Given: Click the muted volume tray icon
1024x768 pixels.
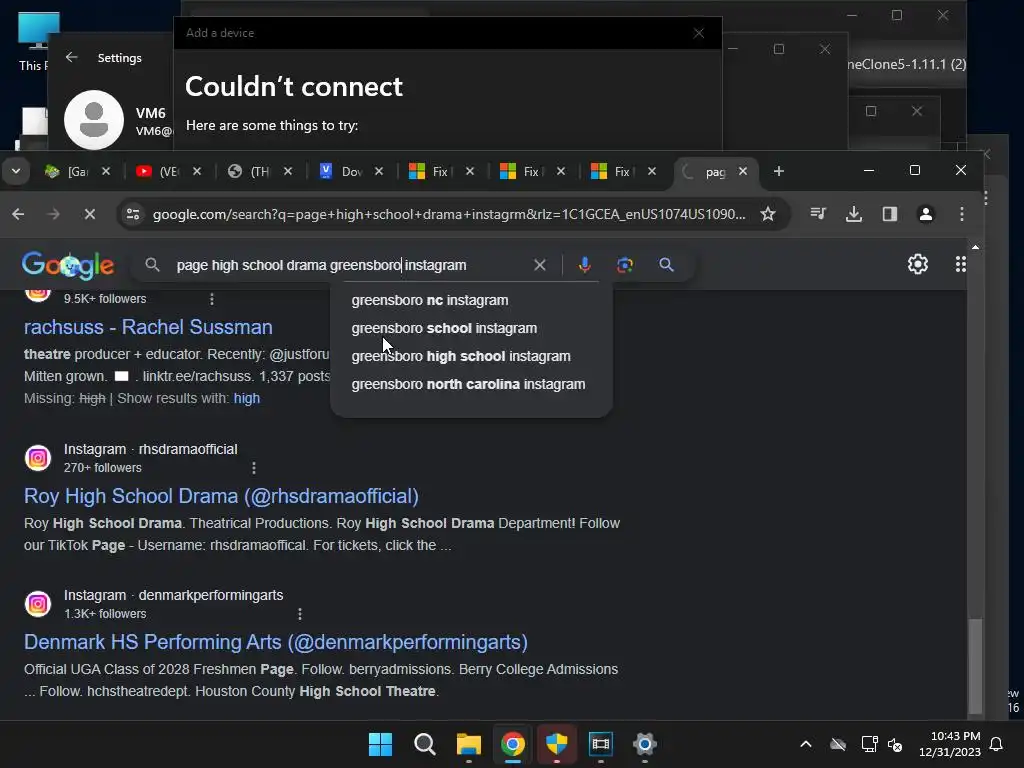Looking at the screenshot, I should pyautogui.click(x=895, y=744).
